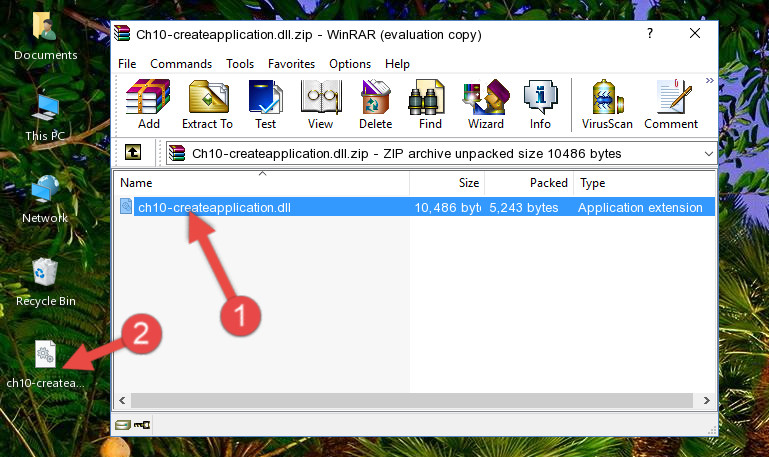Screen dimensions: 769x457
Task: Sort by Packed column header
Action: point(529,183)
